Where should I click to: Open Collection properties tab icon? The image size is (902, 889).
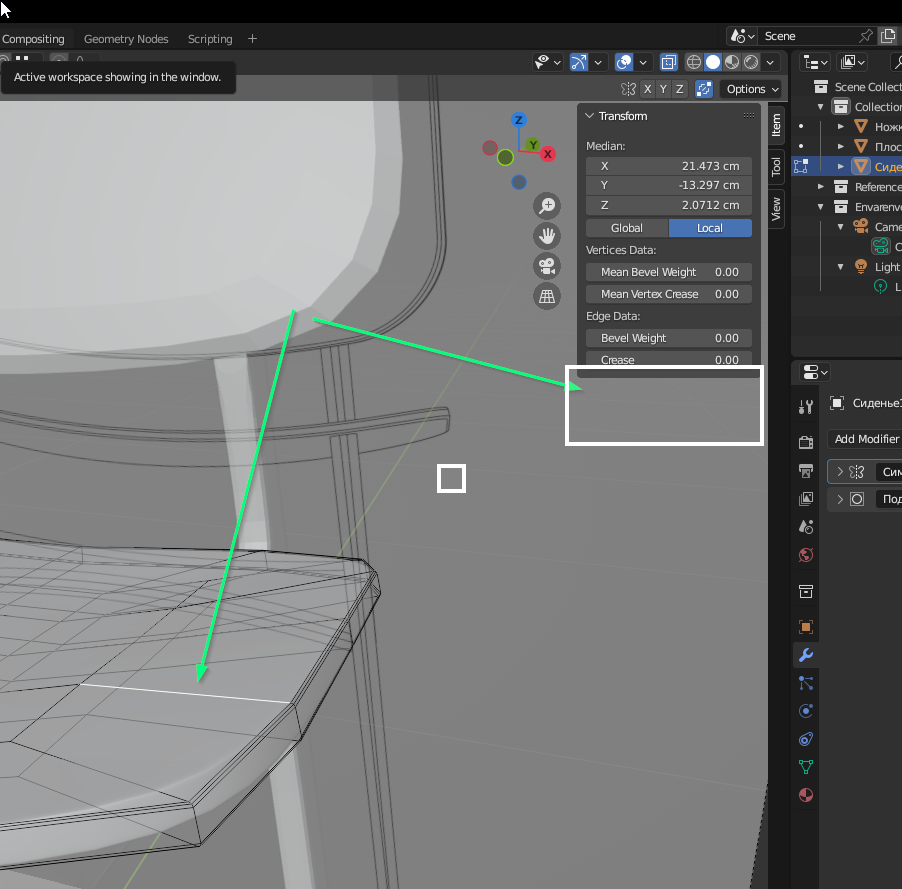pos(806,592)
